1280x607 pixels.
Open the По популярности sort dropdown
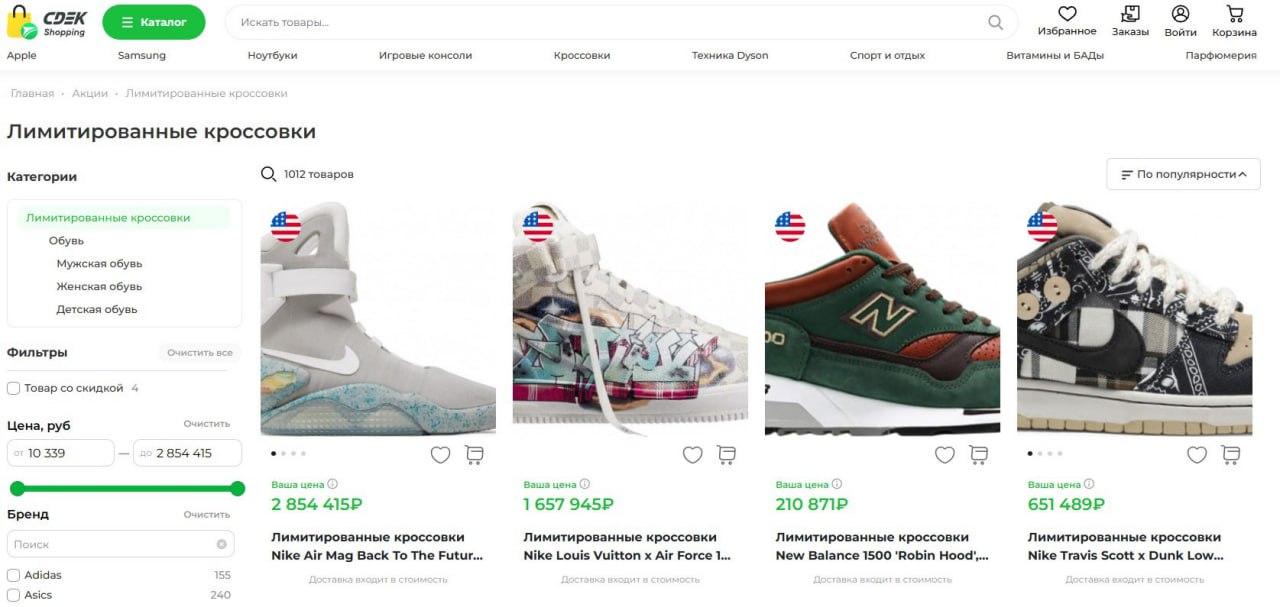tap(1183, 174)
